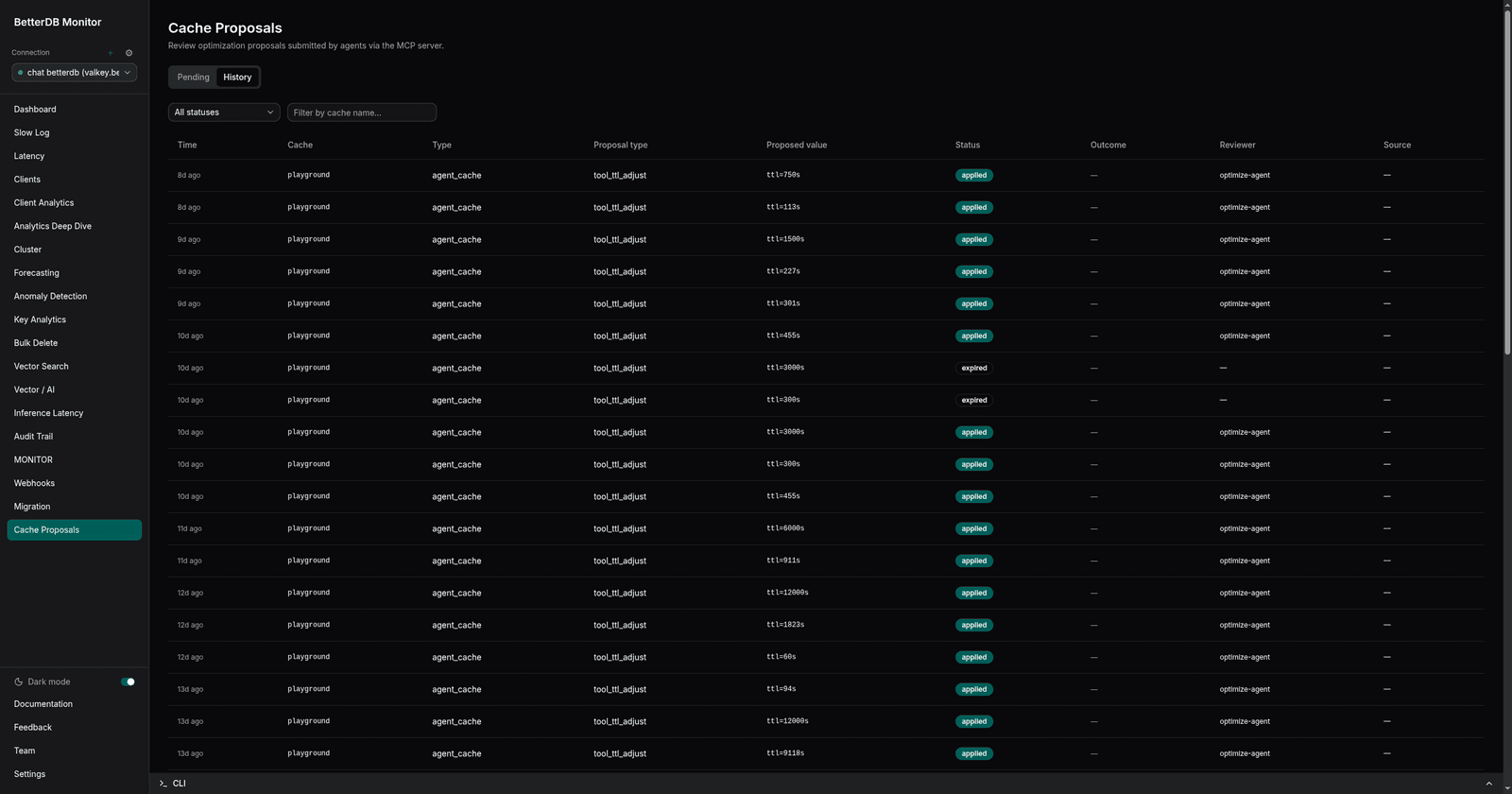Click the Proposed value column header
1512x794 pixels.
point(797,145)
